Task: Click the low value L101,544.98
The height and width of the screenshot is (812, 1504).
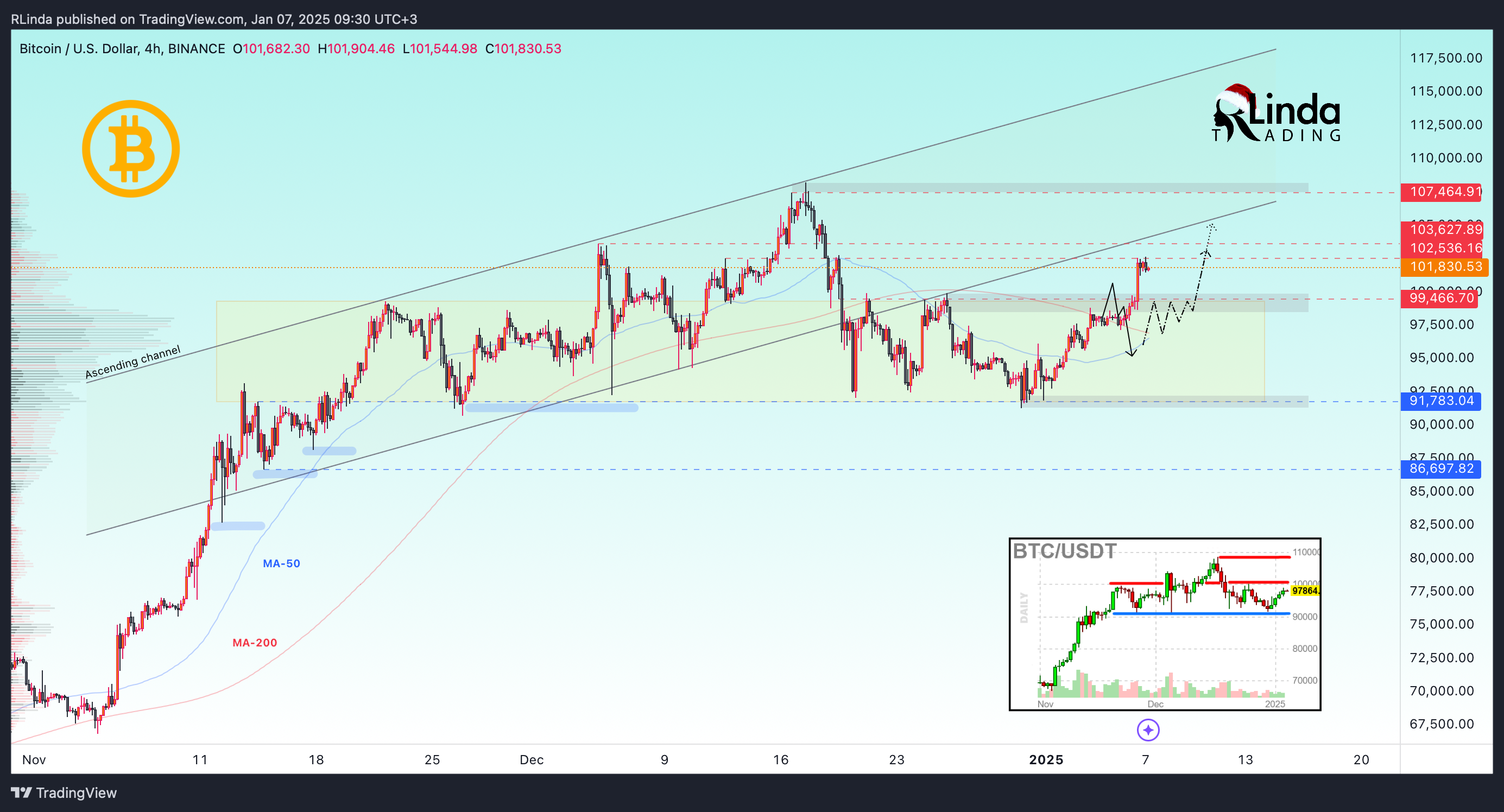Action: click(440, 48)
